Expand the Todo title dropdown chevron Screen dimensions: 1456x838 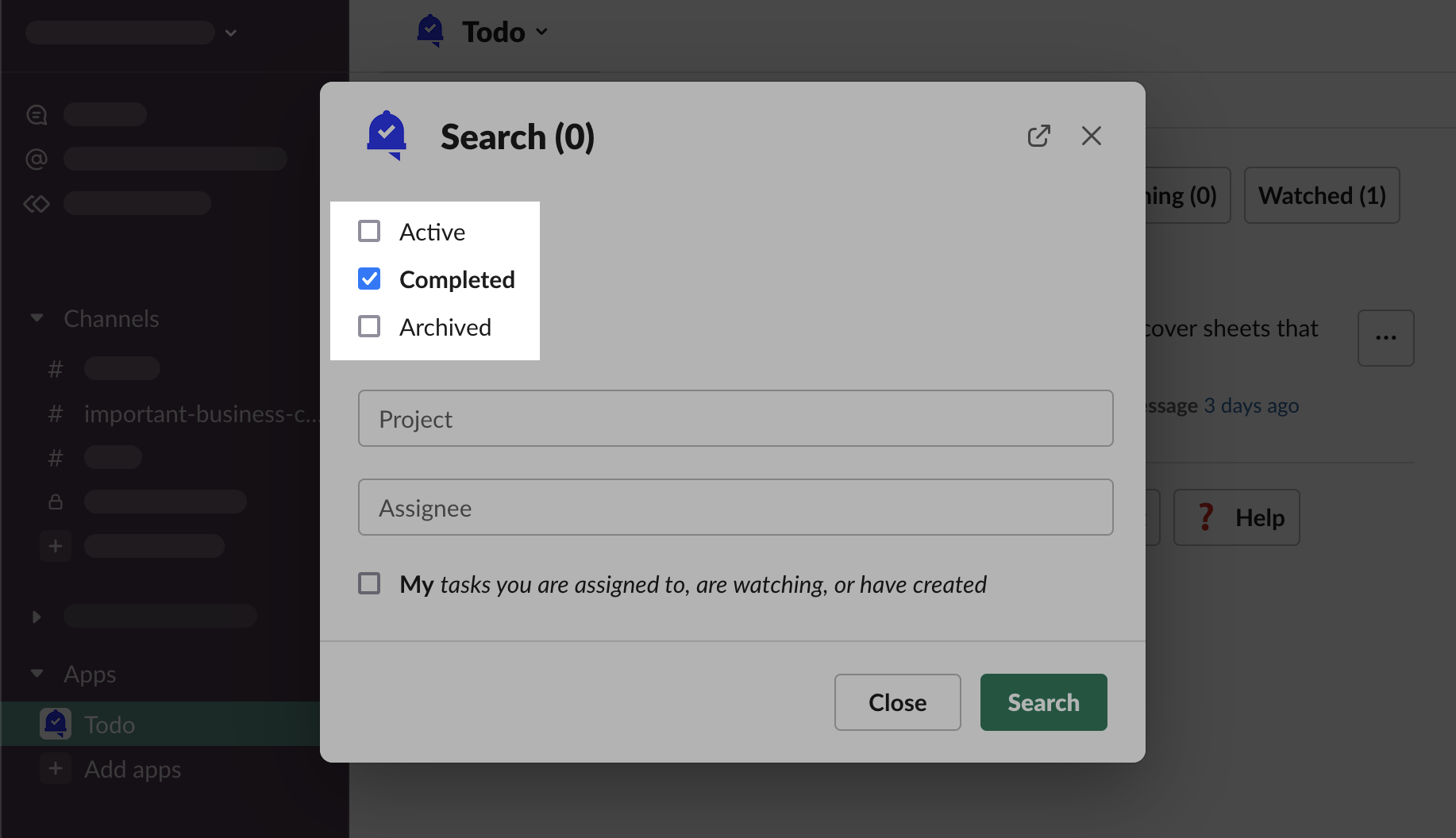point(542,32)
